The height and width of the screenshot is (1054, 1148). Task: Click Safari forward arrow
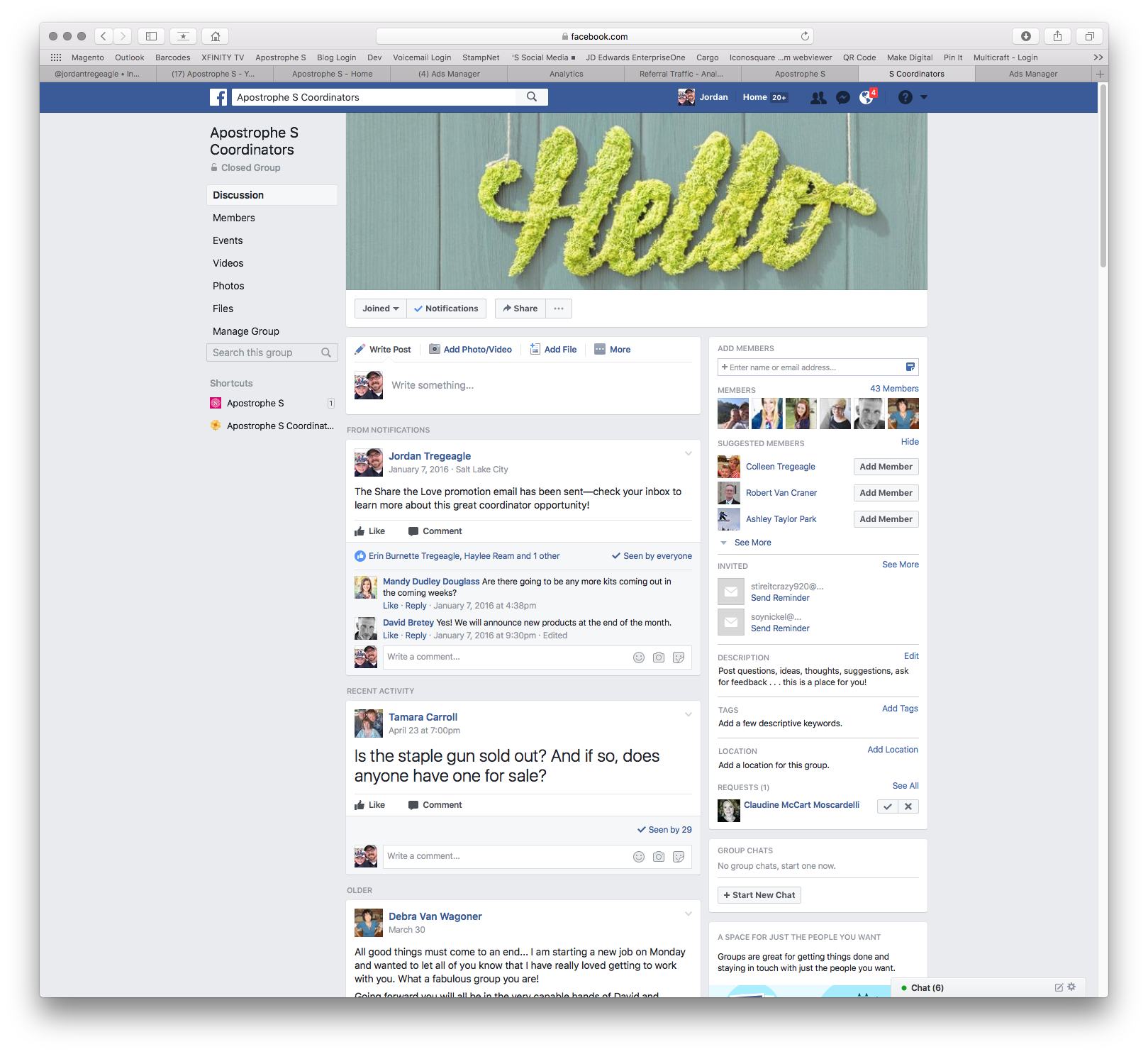(x=123, y=36)
